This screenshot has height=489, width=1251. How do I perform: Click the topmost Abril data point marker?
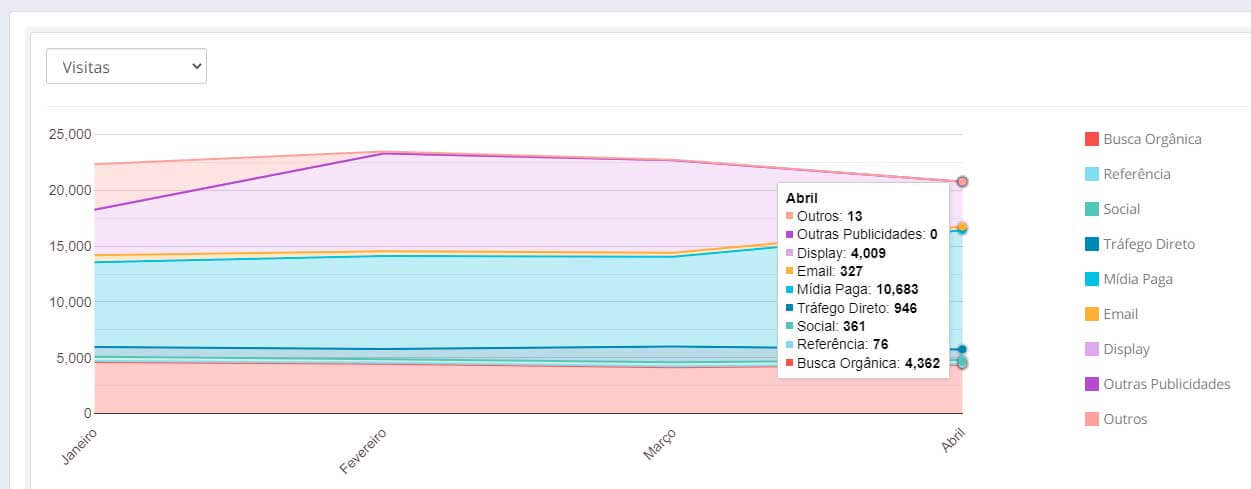(x=962, y=181)
